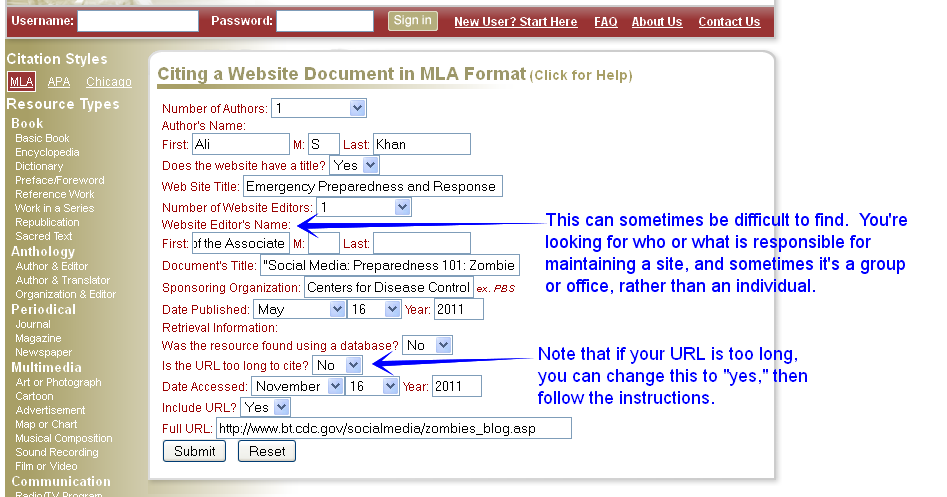The height and width of the screenshot is (497, 947).
Task: Select Musical Composition under Multimedia
Action: tap(64, 438)
